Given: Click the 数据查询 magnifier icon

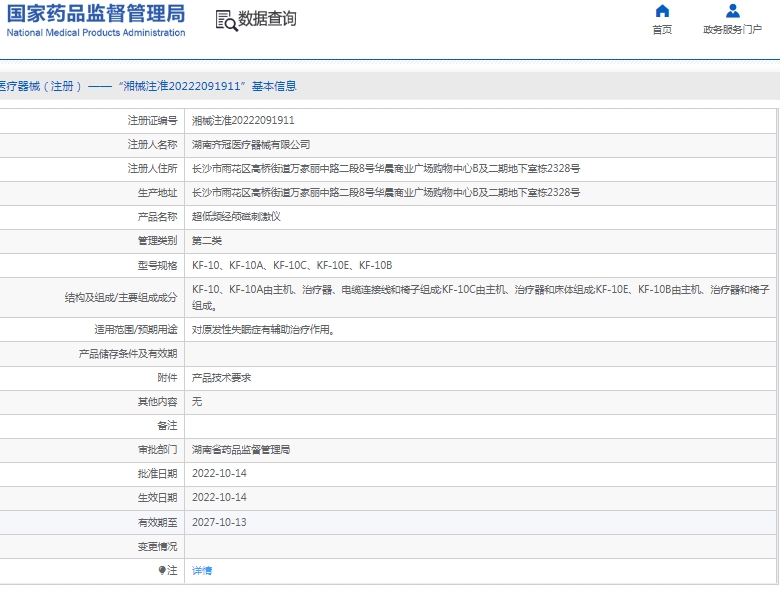Looking at the screenshot, I should [x=226, y=21].
